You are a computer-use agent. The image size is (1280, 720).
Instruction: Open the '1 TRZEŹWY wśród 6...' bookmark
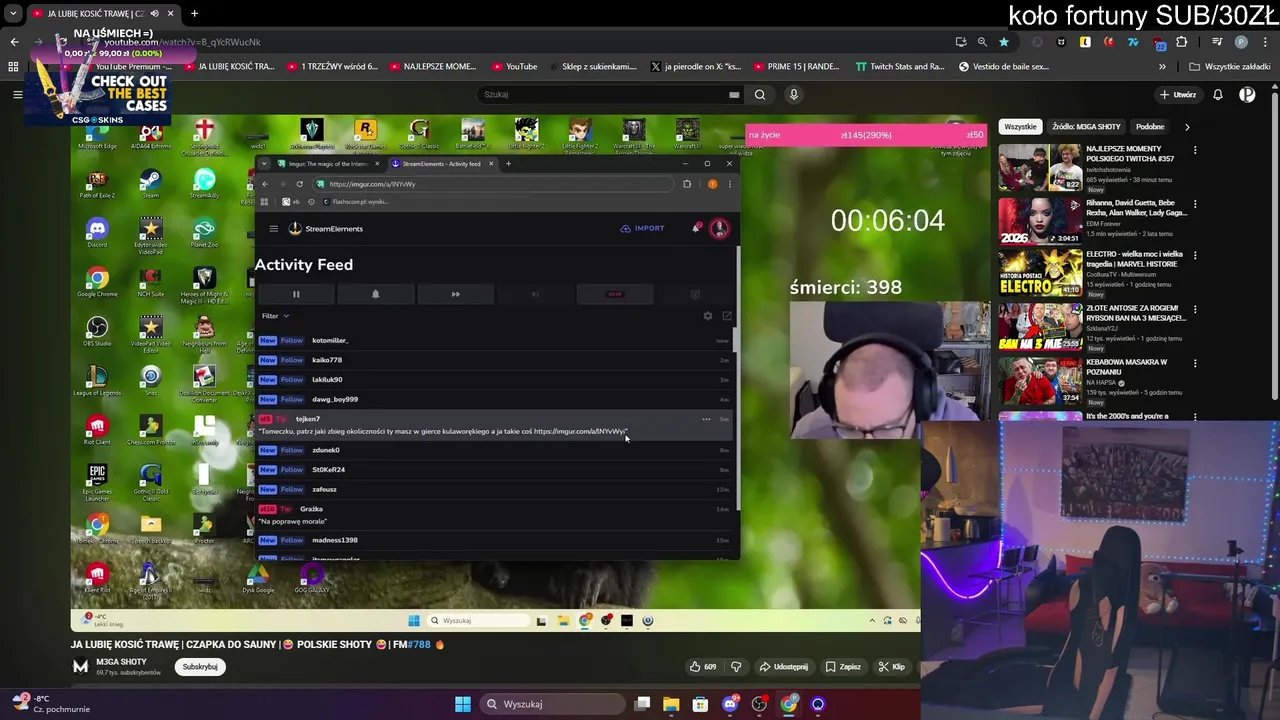(333, 67)
